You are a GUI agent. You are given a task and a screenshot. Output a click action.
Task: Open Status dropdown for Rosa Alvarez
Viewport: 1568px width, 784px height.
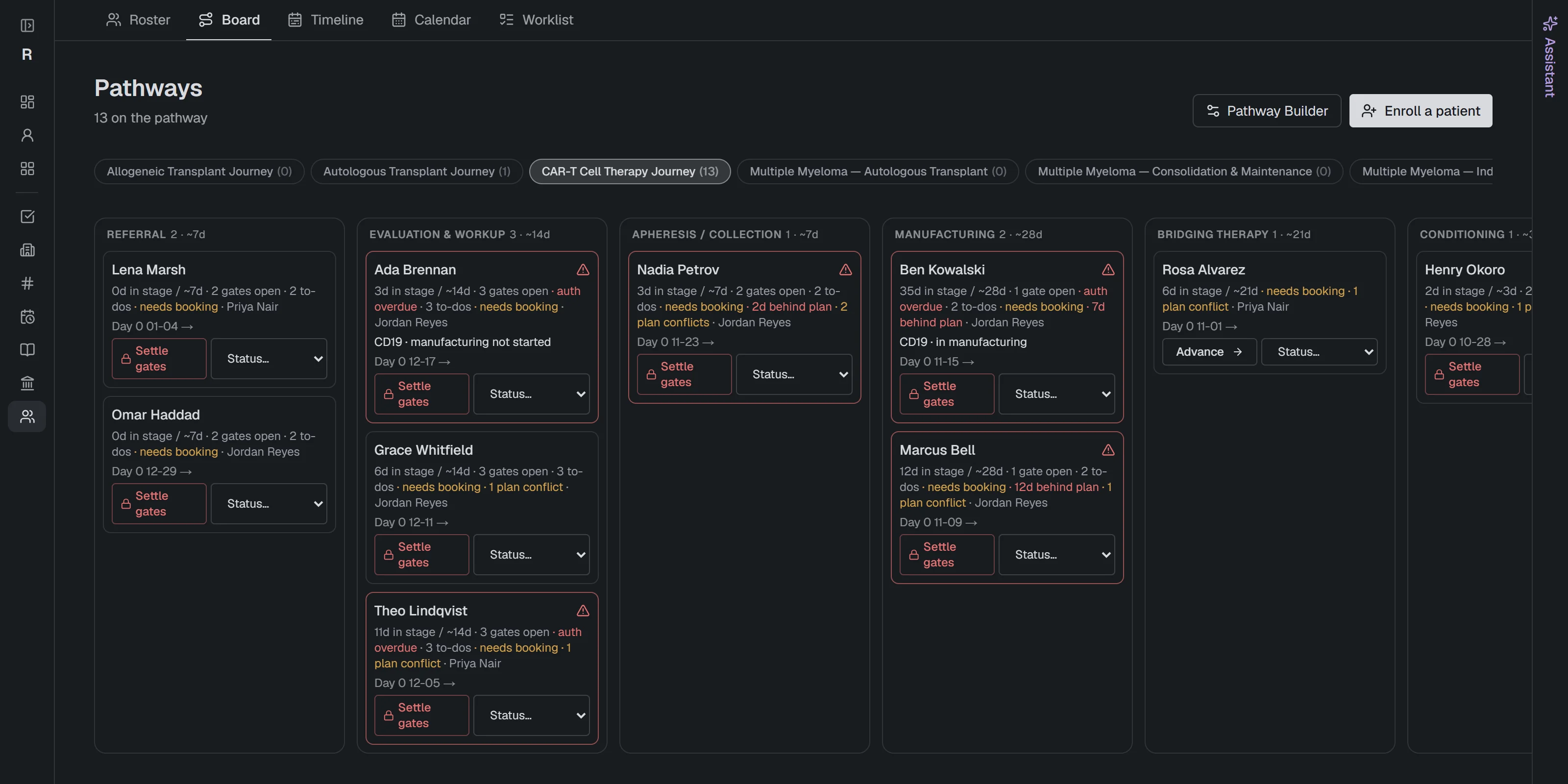(1319, 352)
